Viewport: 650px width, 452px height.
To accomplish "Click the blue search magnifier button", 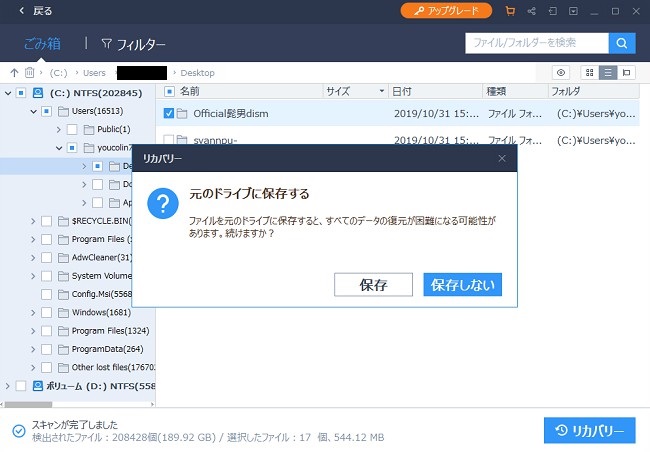I will 622,43.
